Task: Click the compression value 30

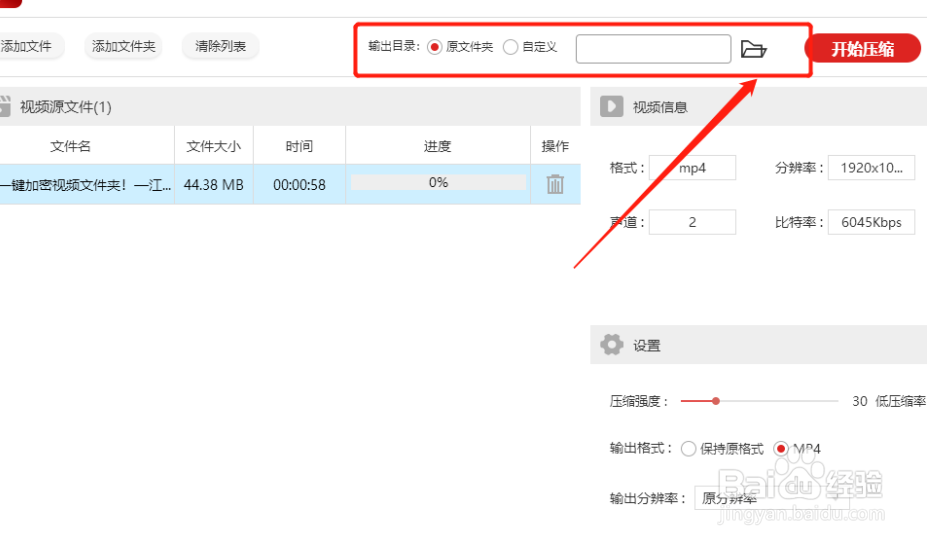Action: 860,401
